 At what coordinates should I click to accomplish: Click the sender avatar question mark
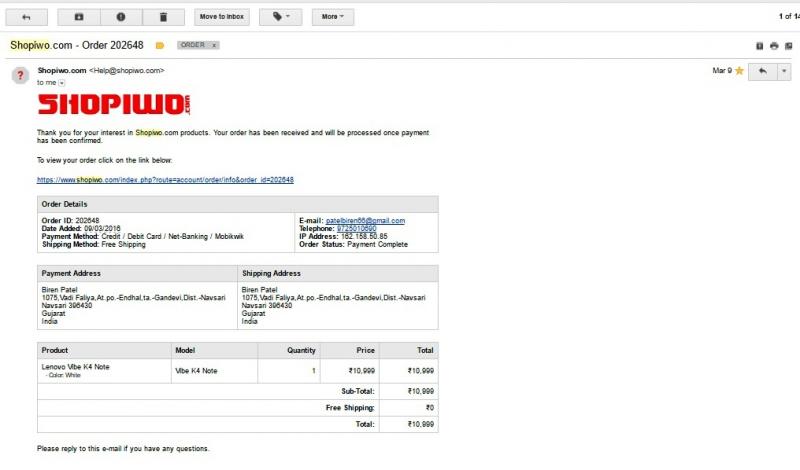point(20,76)
